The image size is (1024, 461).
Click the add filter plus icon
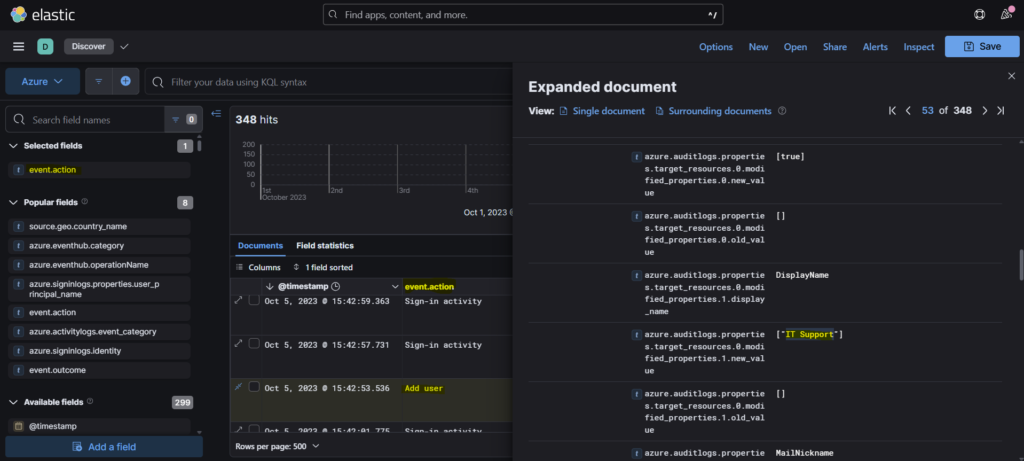pos(125,81)
